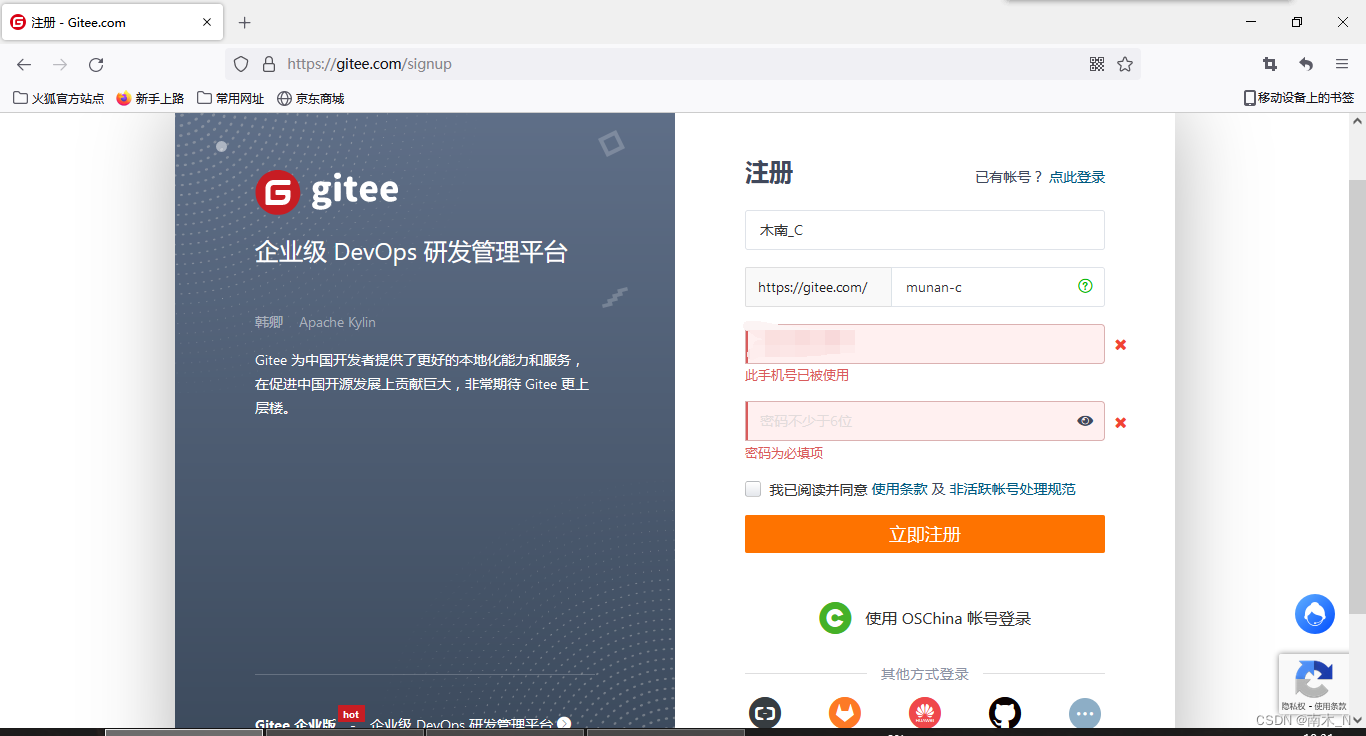
Task: Click the browser back arrow
Action: pyautogui.click(x=24, y=64)
